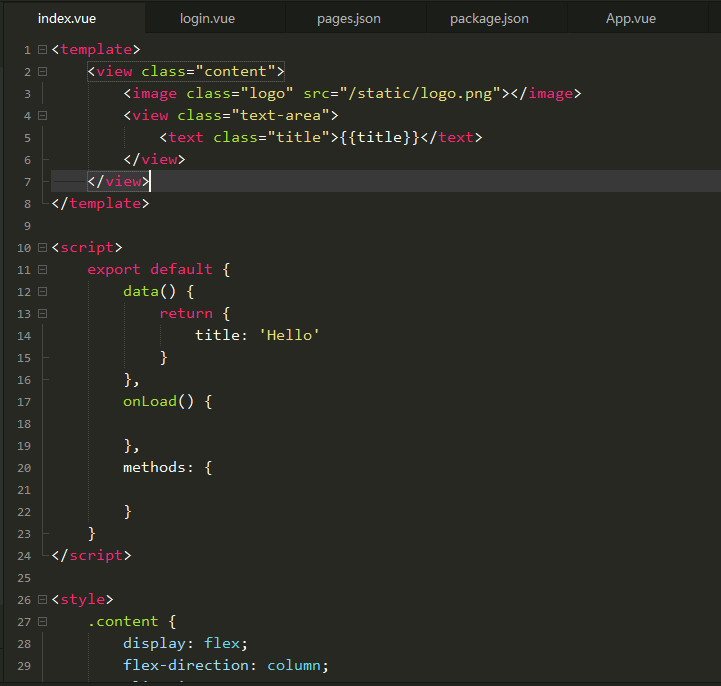
Task: Place cursor on empty line 18 in onLoad
Action: [x=300, y=423]
